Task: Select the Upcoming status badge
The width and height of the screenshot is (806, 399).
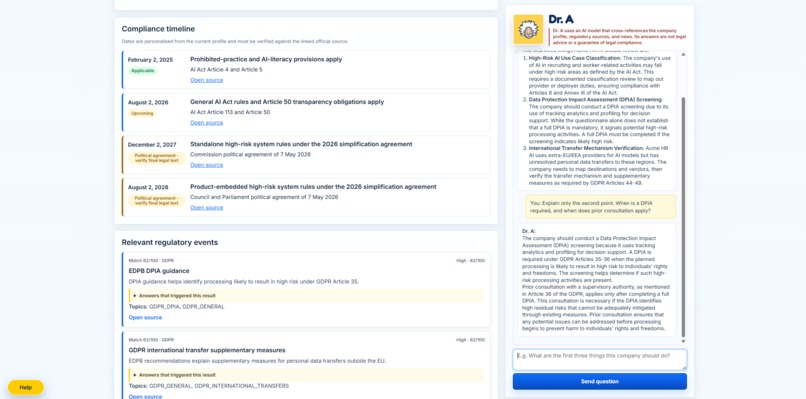Action: pyautogui.click(x=142, y=113)
